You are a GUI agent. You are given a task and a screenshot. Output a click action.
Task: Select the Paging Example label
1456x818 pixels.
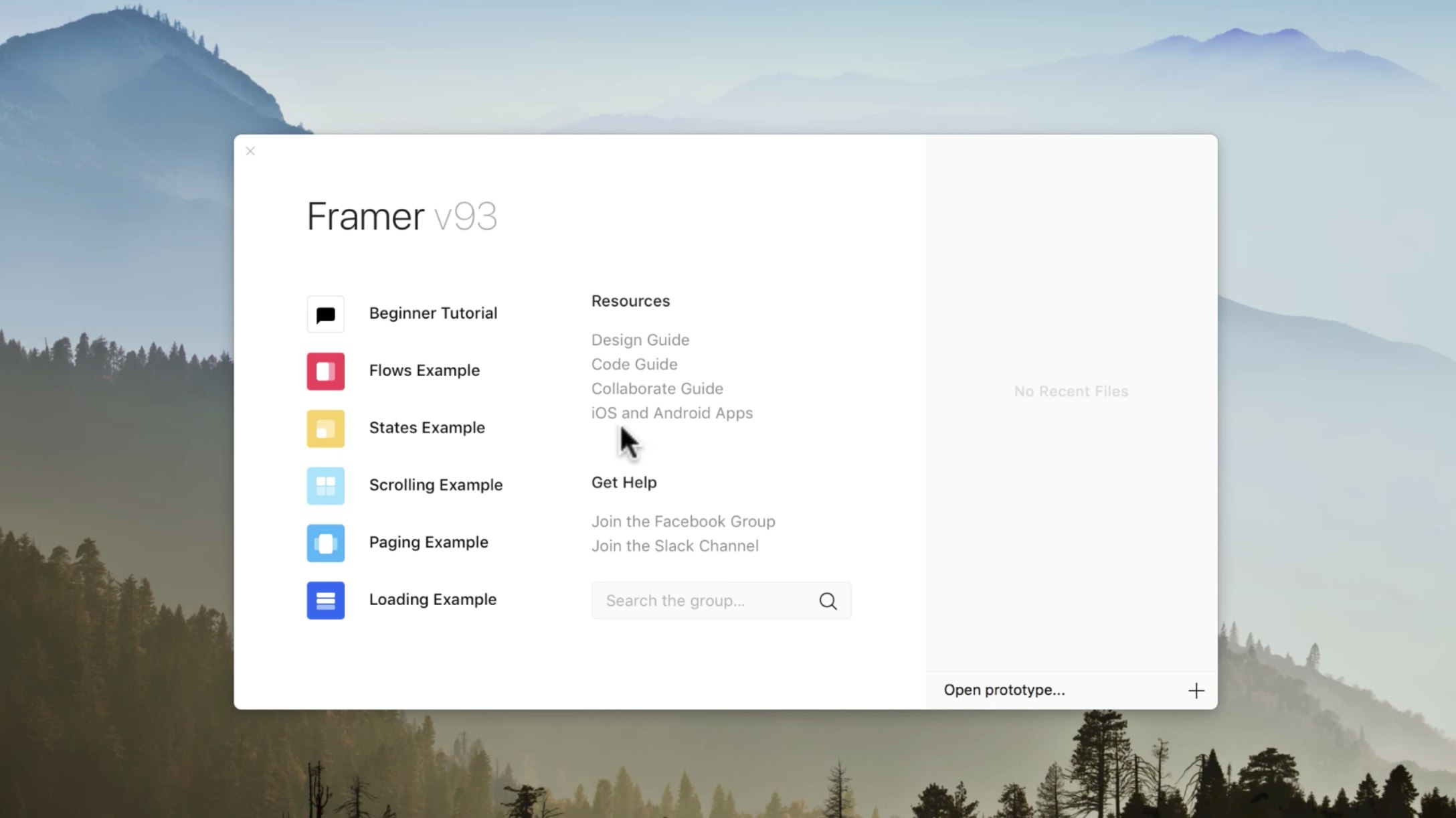(x=428, y=542)
